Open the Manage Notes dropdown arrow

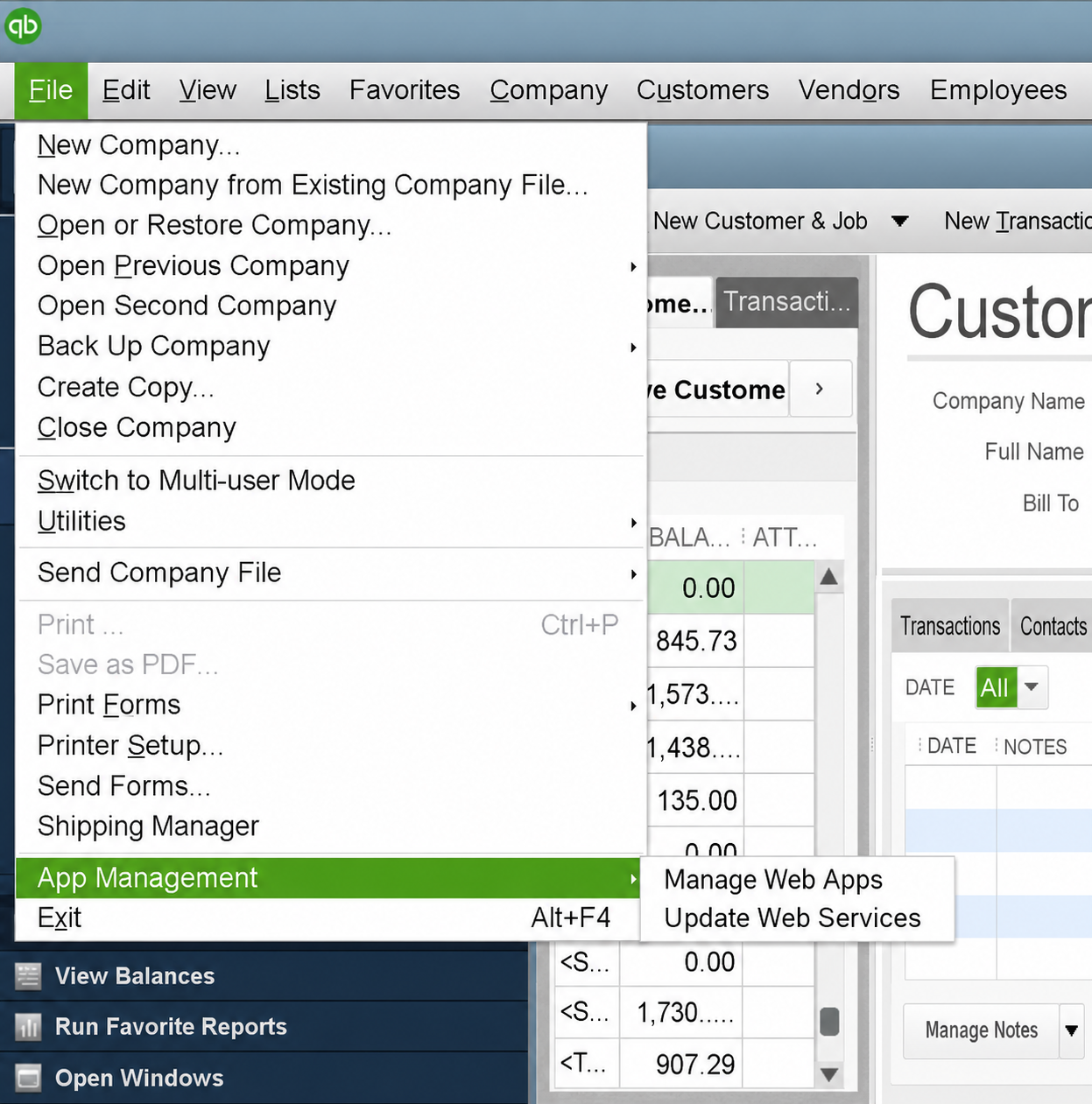[1071, 1030]
